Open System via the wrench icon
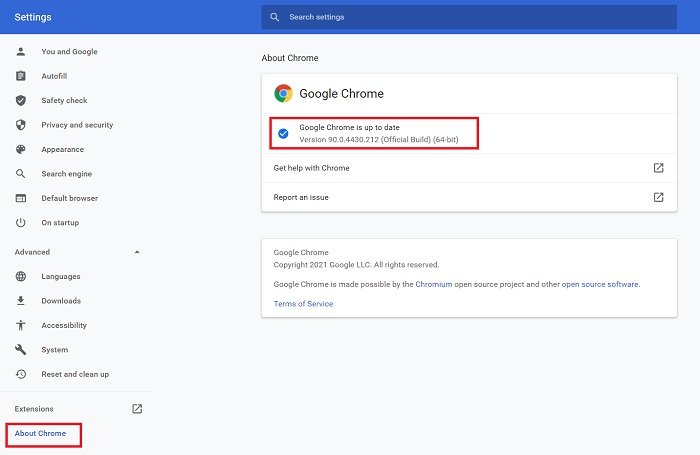The width and height of the screenshot is (700, 455). [x=21, y=350]
